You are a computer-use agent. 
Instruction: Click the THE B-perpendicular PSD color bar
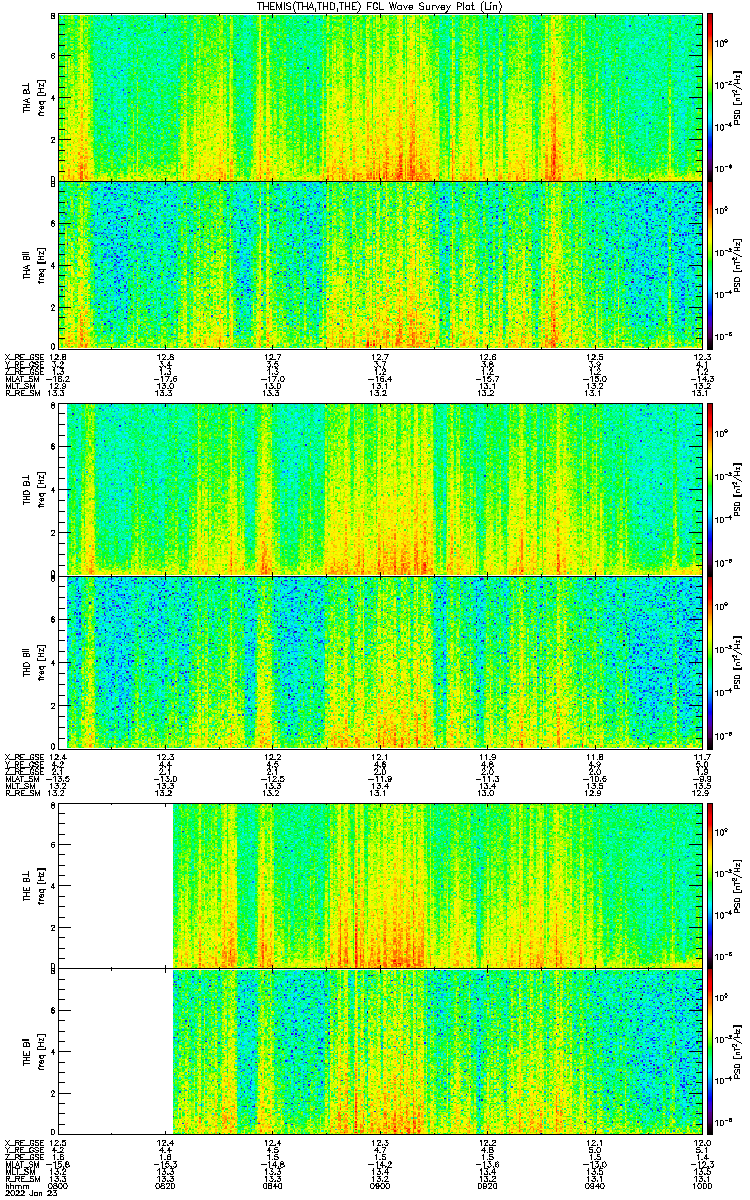pyautogui.click(x=710, y=885)
